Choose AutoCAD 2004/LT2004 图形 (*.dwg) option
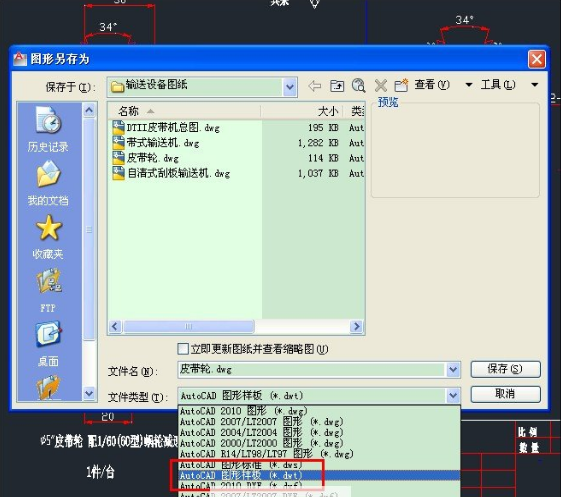The image size is (561, 497). (319, 432)
